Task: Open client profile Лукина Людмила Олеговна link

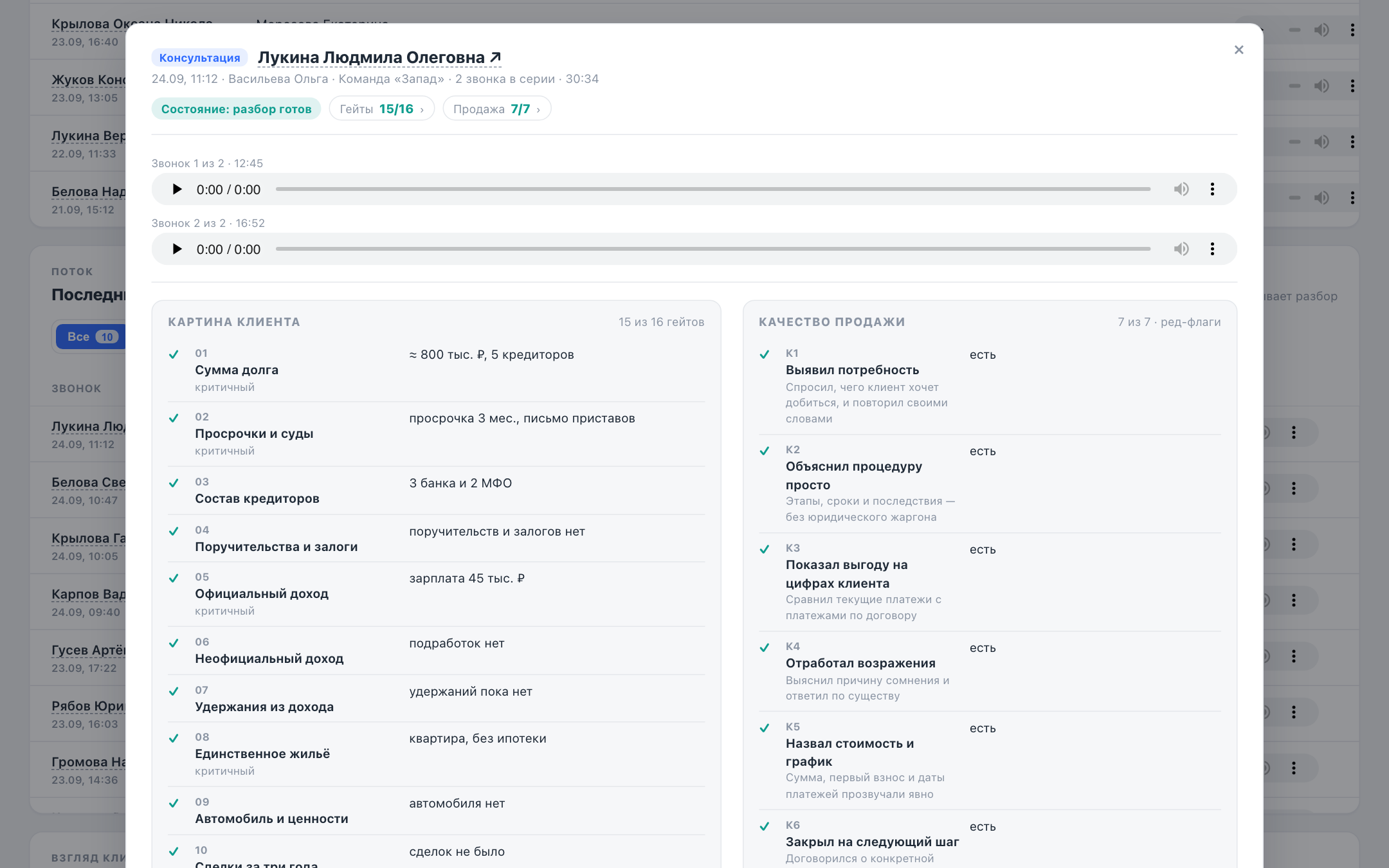Action: point(379,57)
